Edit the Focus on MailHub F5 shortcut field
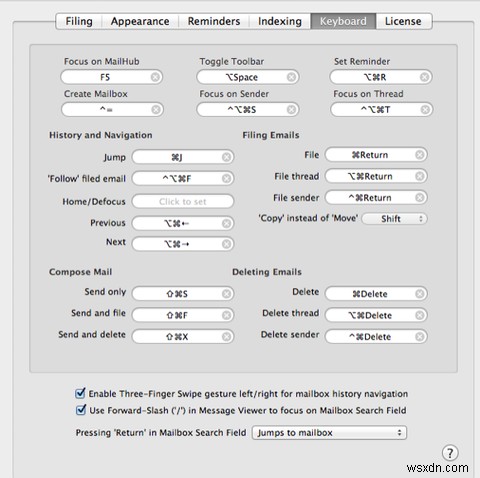Viewport: 480px width, 478px height. [x=111, y=77]
